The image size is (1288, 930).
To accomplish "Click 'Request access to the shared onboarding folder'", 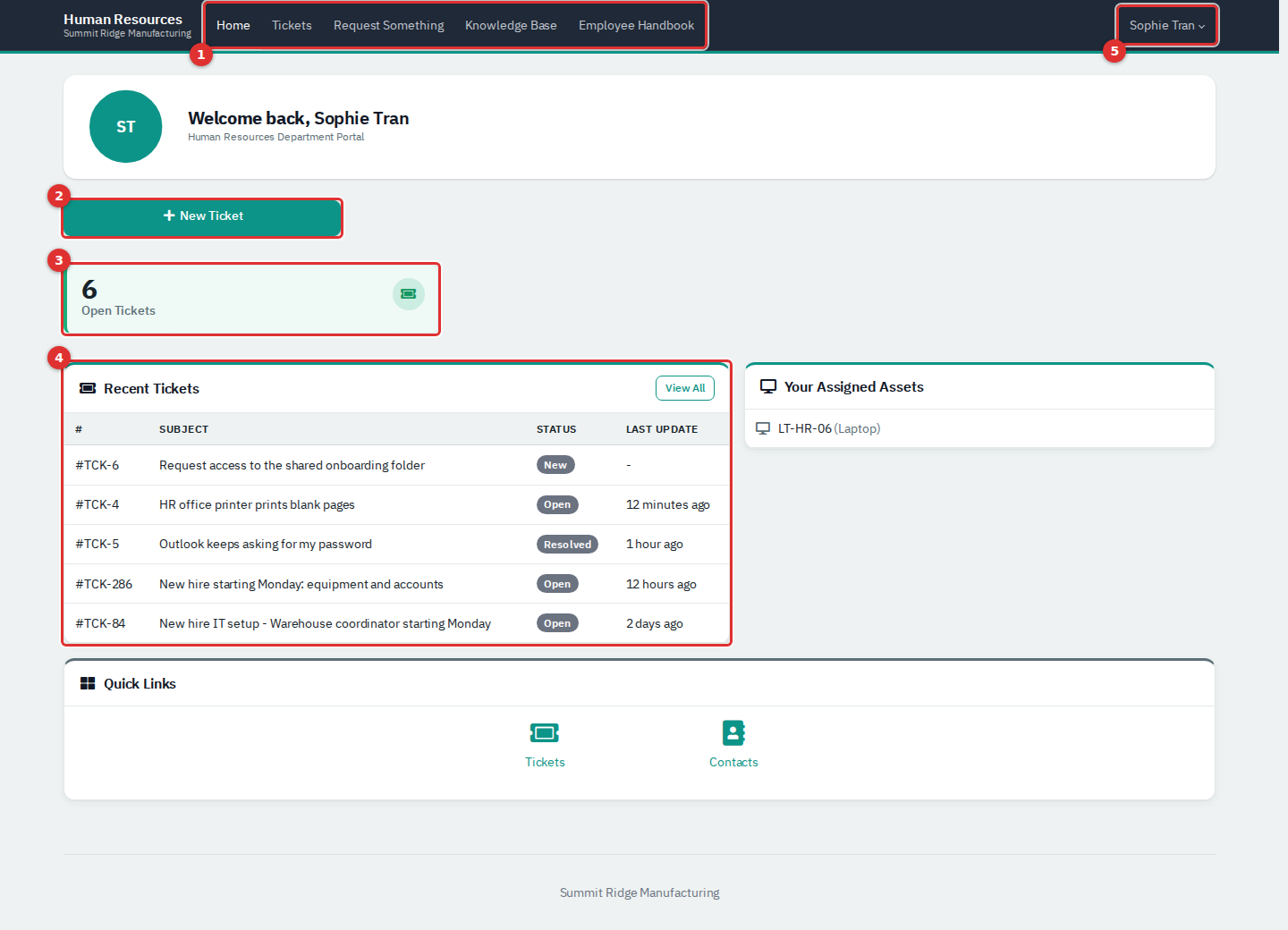I will tap(292, 465).
